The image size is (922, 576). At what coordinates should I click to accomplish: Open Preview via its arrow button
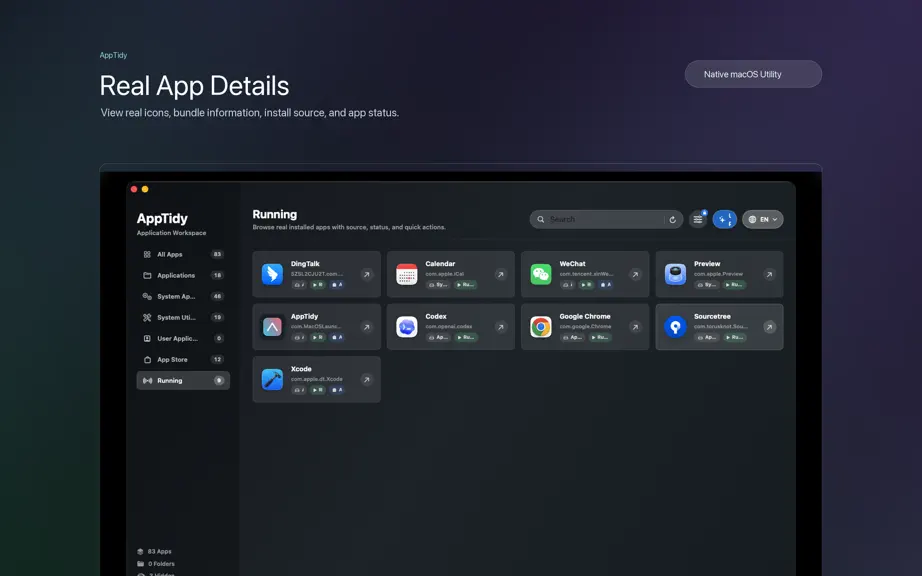[x=769, y=274]
